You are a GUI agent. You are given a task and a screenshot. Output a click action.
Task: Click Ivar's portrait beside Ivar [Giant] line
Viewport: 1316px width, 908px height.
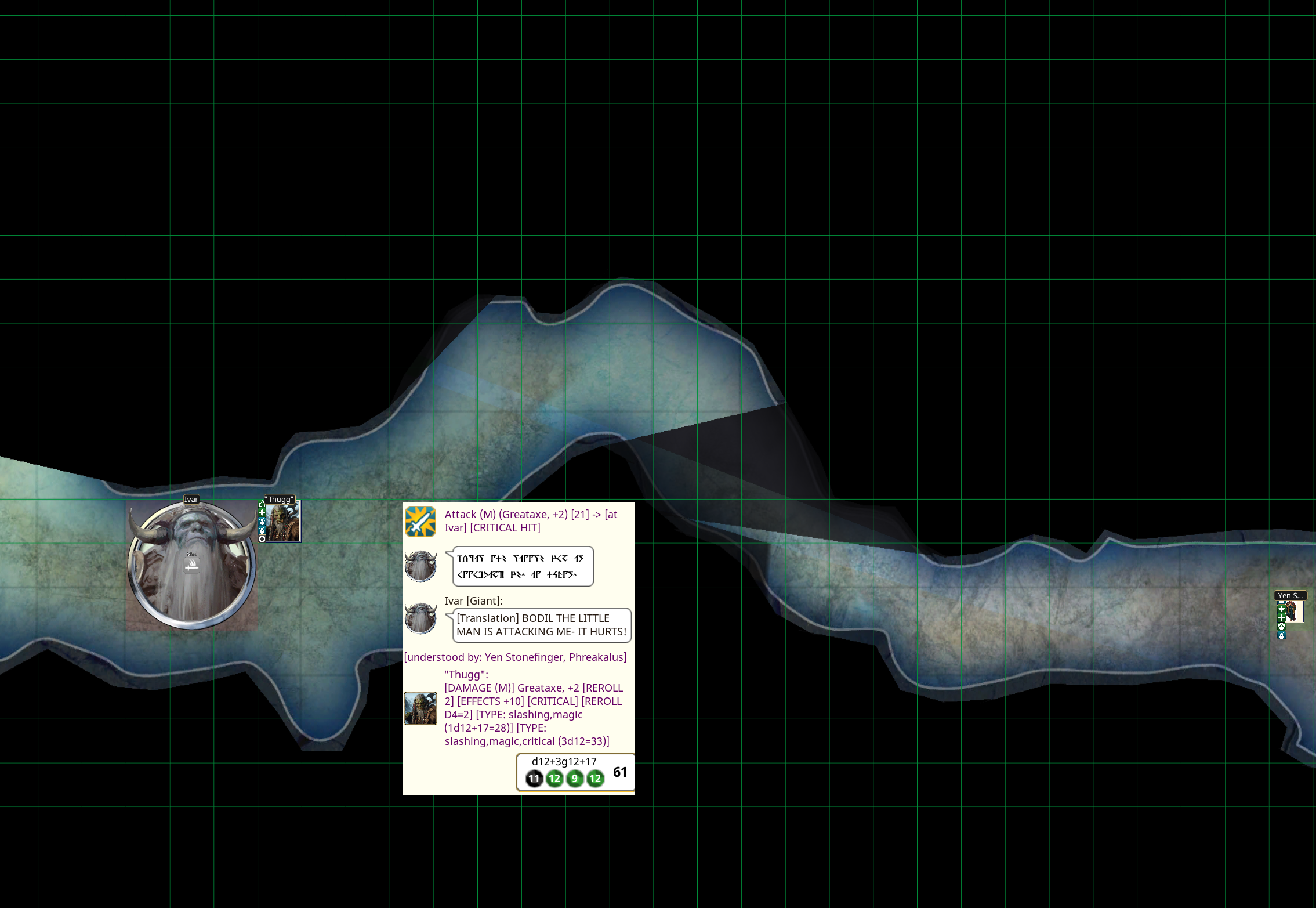(x=420, y=618)
